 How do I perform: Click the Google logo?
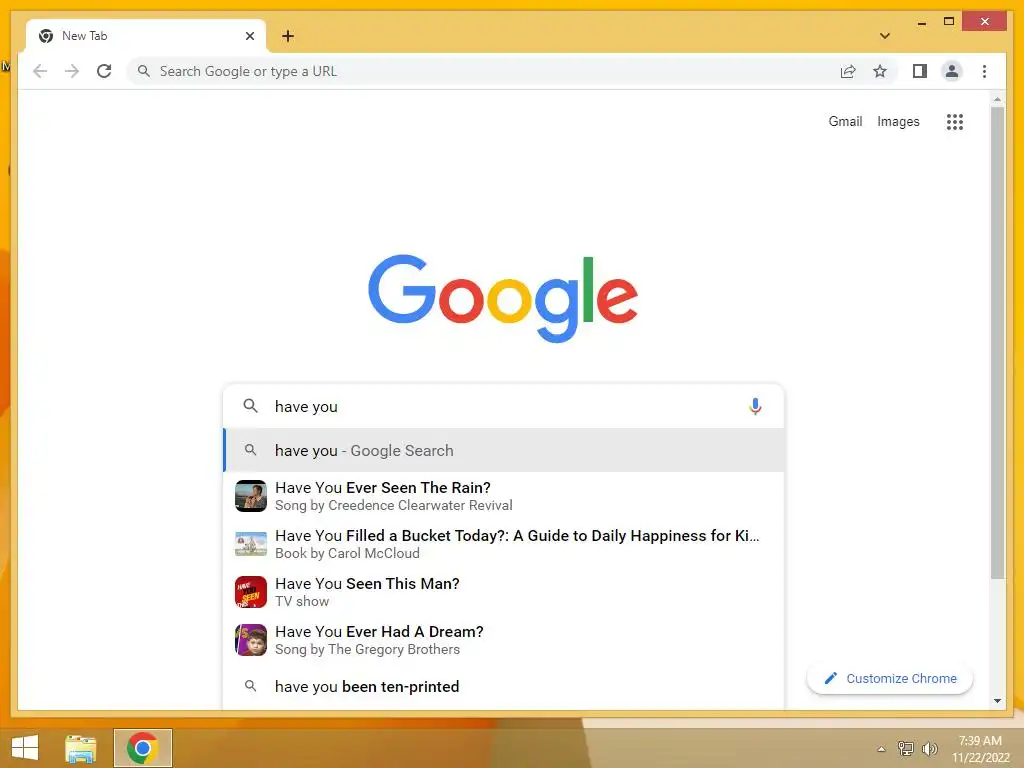[x=503, y=298]
